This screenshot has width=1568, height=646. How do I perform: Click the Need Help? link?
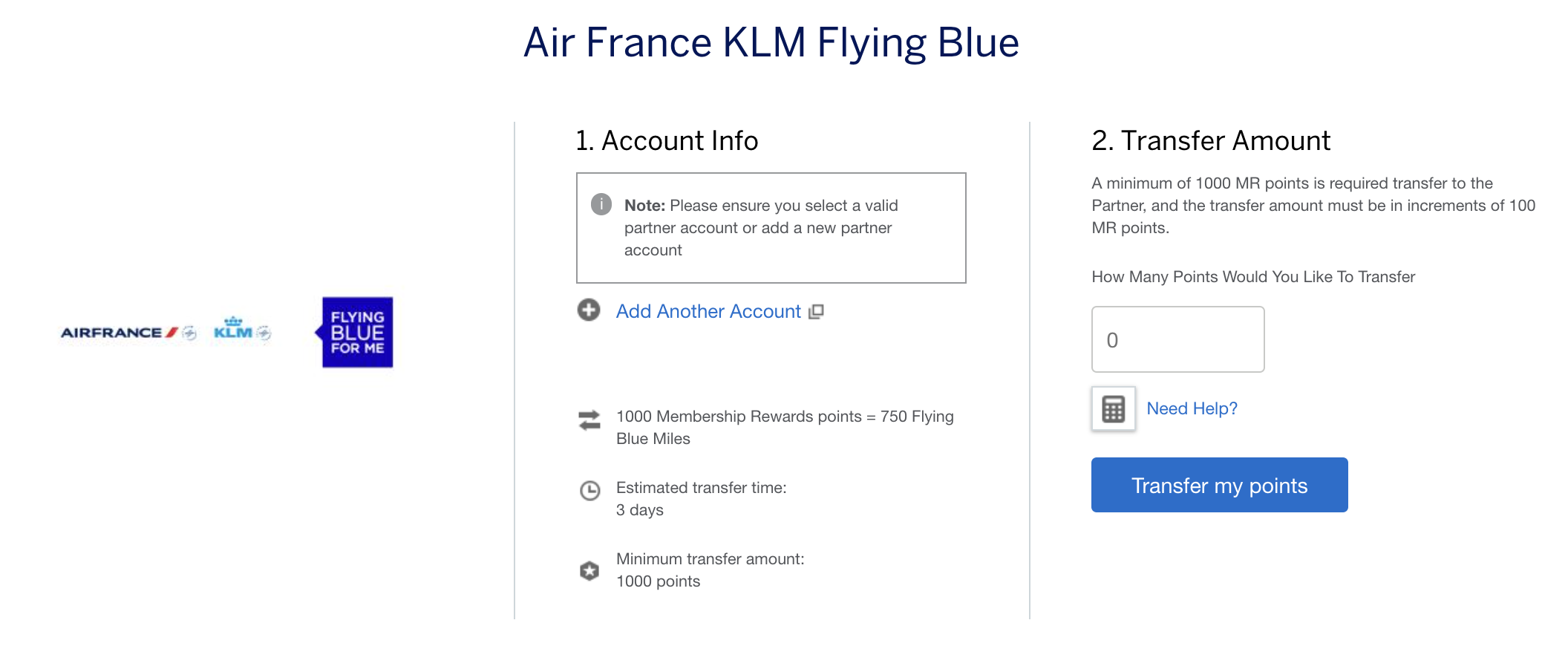(1192, 408)
